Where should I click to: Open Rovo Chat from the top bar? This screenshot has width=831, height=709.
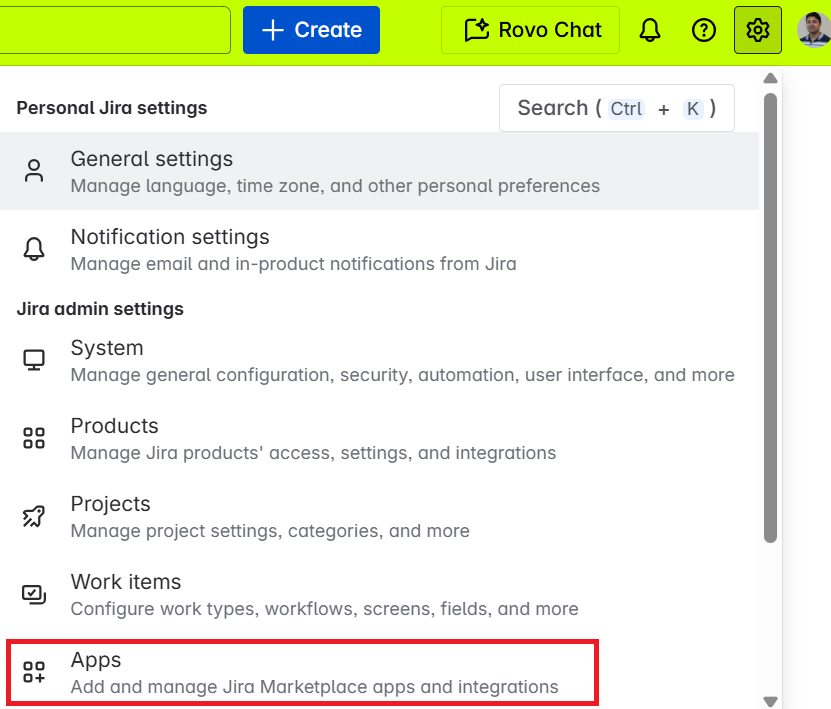(x=530, y=30)
